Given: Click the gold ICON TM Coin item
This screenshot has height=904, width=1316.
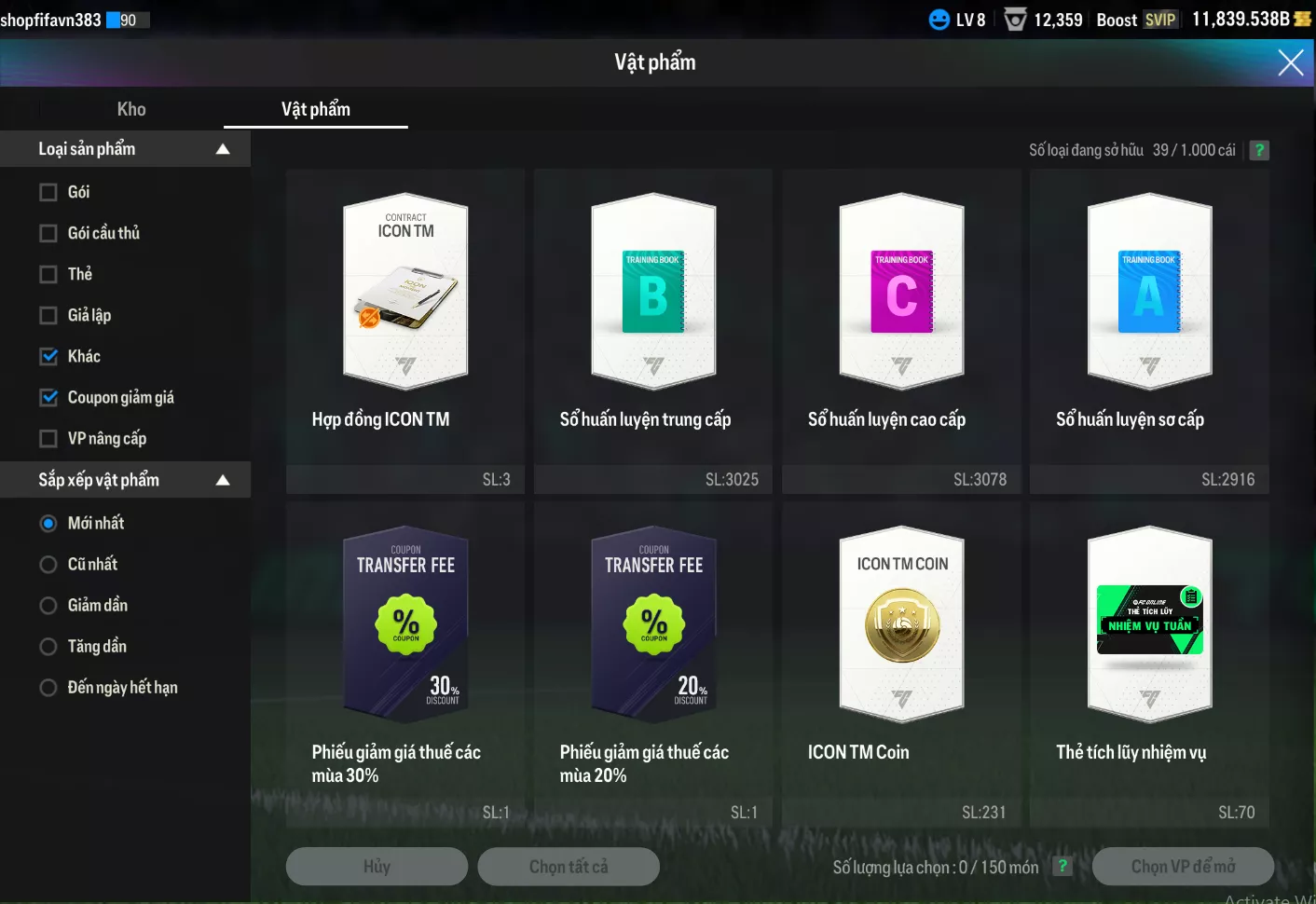Looking at the screenshot, I should pos(901,625).
